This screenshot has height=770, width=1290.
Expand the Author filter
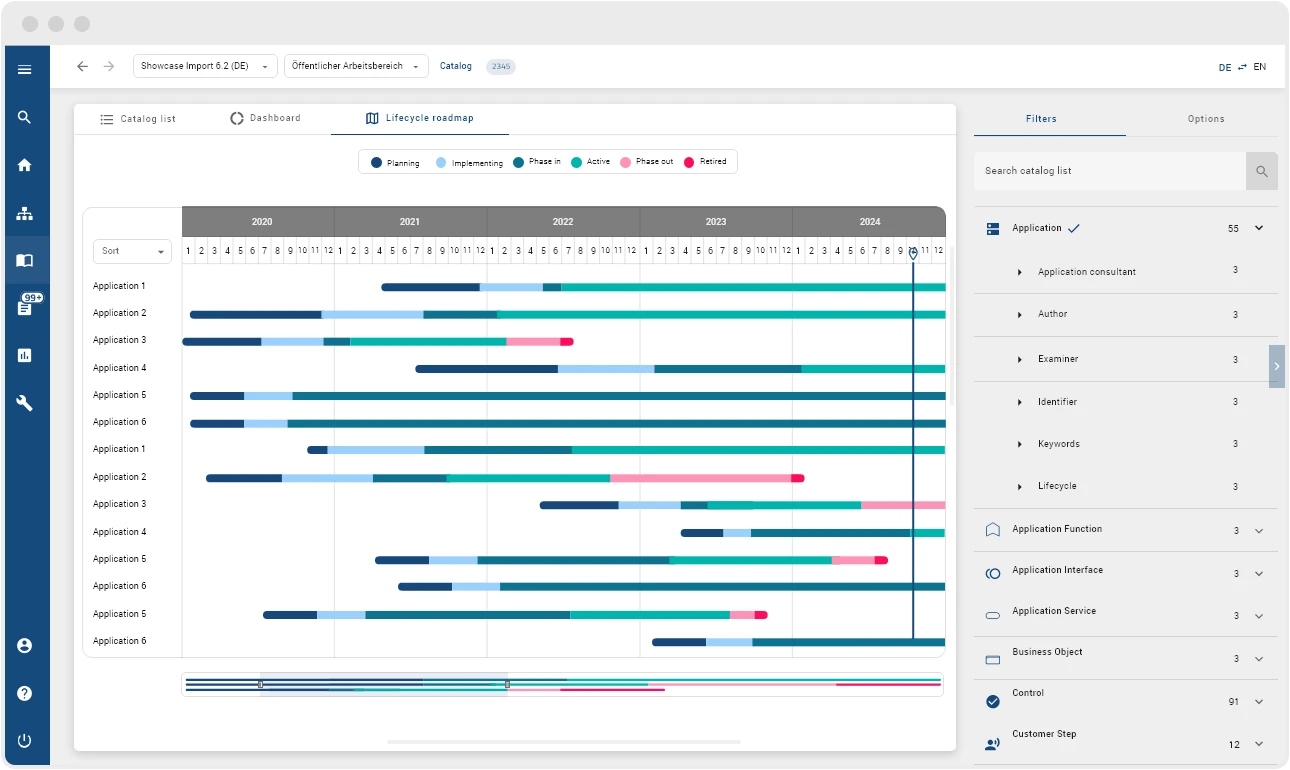coord(1020,315)
